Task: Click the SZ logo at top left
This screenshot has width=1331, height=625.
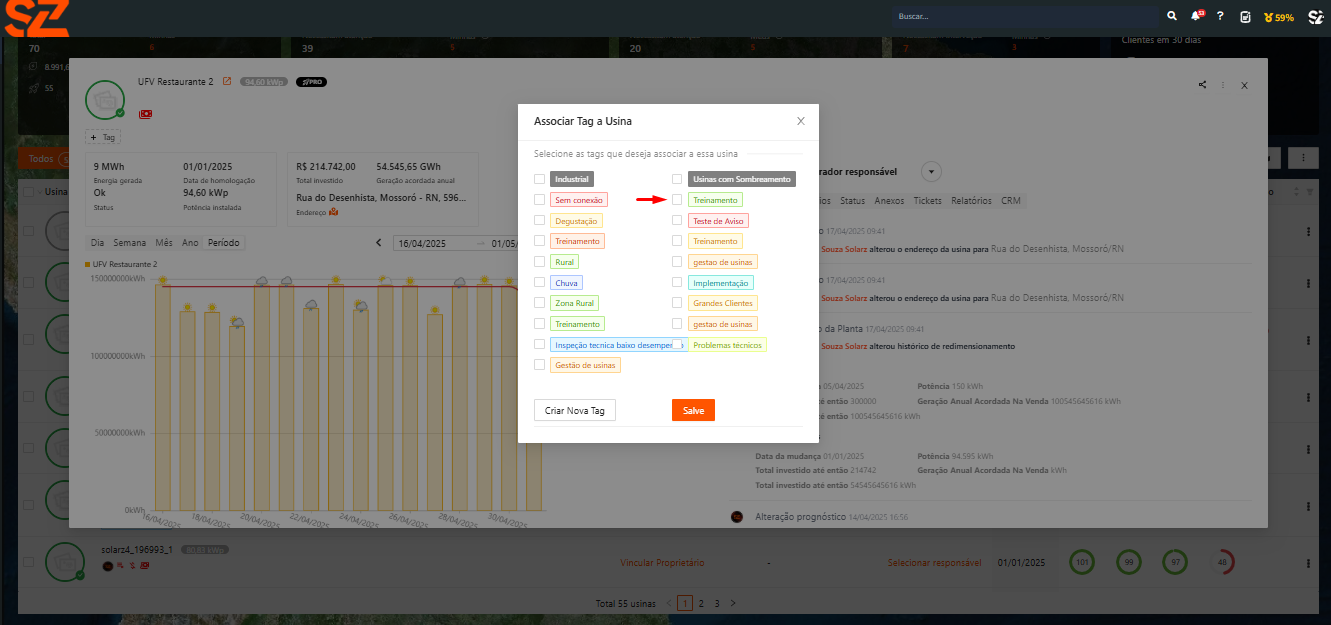Action: [x=36, y=18]
